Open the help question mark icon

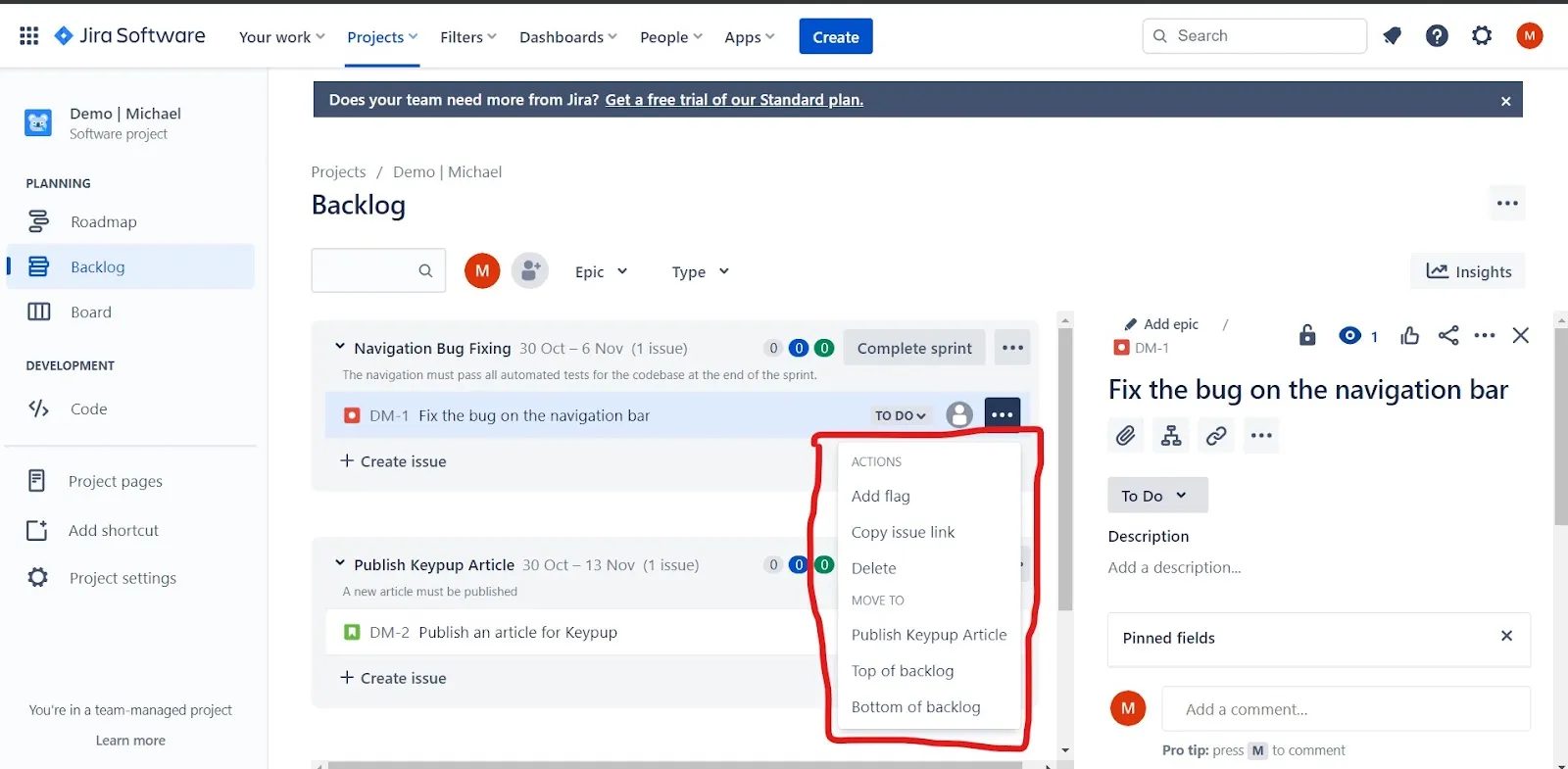pyautogui.click(x=1437, y=36)
